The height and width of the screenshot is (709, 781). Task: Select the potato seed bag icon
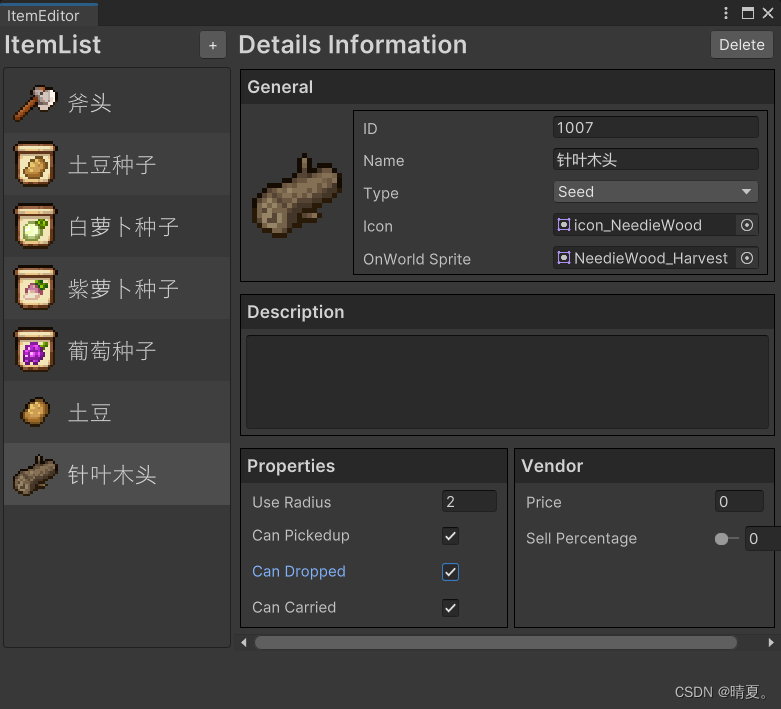coord(35,164)
